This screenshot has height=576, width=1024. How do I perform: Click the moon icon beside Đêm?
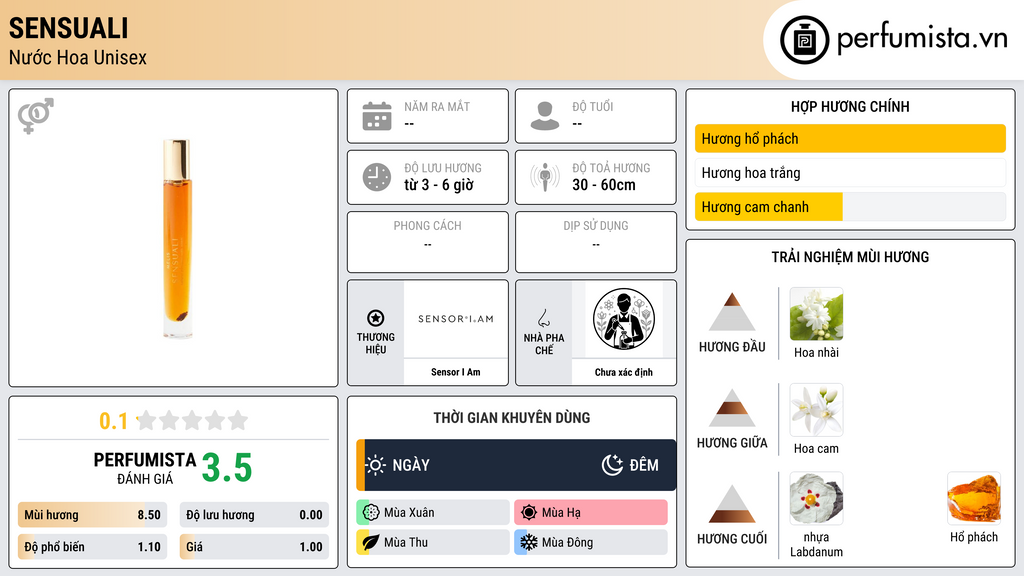coord(612,465)
